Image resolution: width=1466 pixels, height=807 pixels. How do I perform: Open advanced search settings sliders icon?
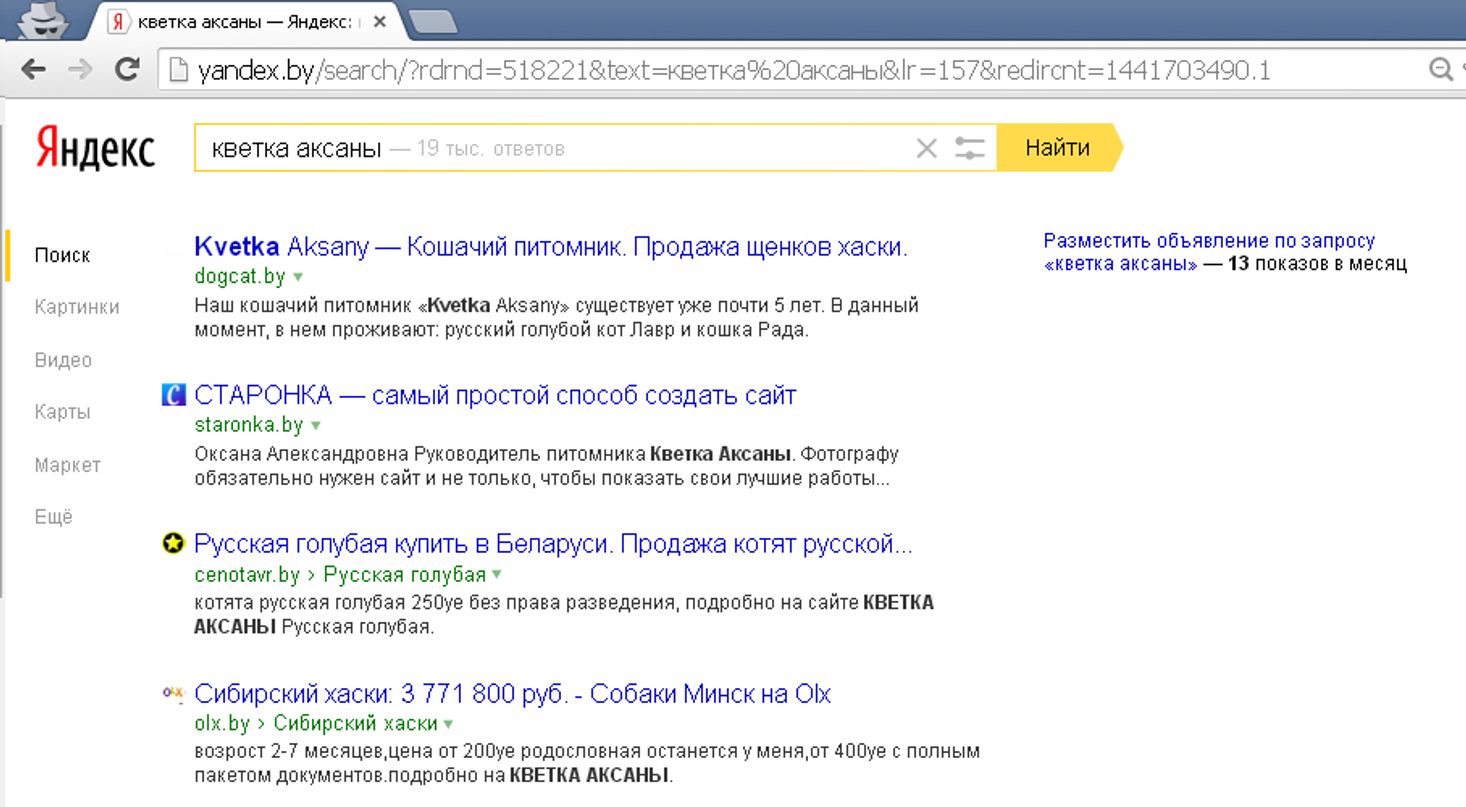click(x=969, y=149)
